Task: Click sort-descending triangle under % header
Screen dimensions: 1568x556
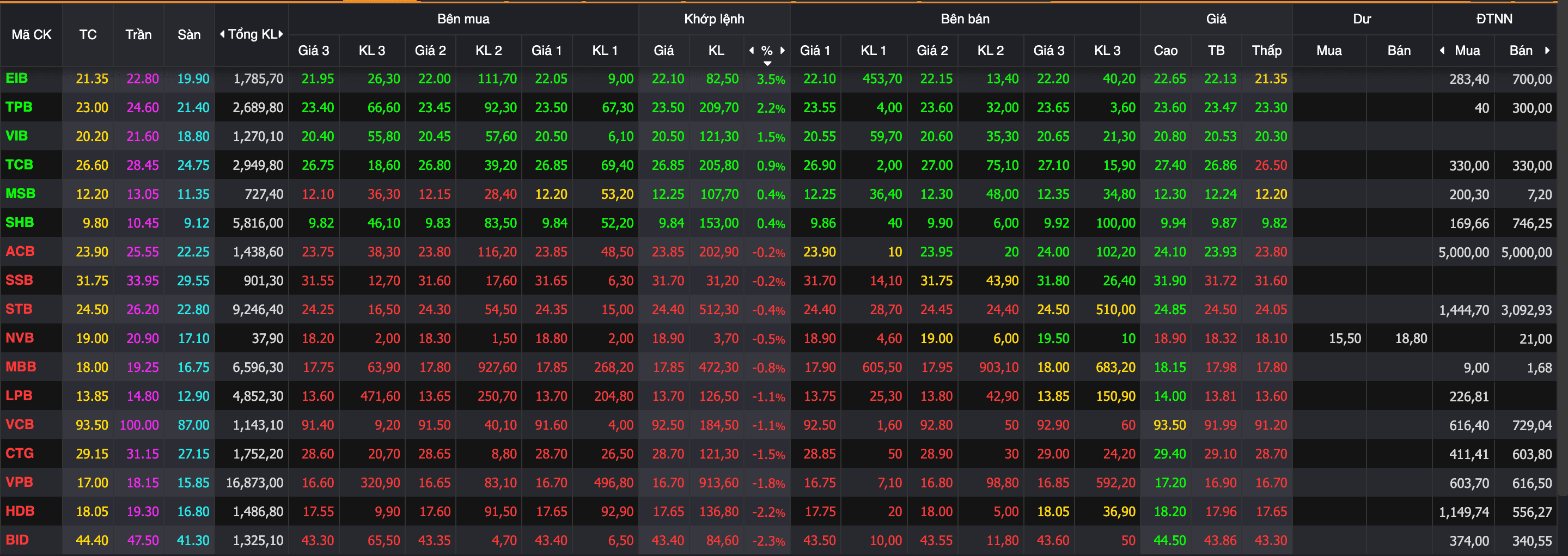Action: pyautogui.click(x=767, y=63)
